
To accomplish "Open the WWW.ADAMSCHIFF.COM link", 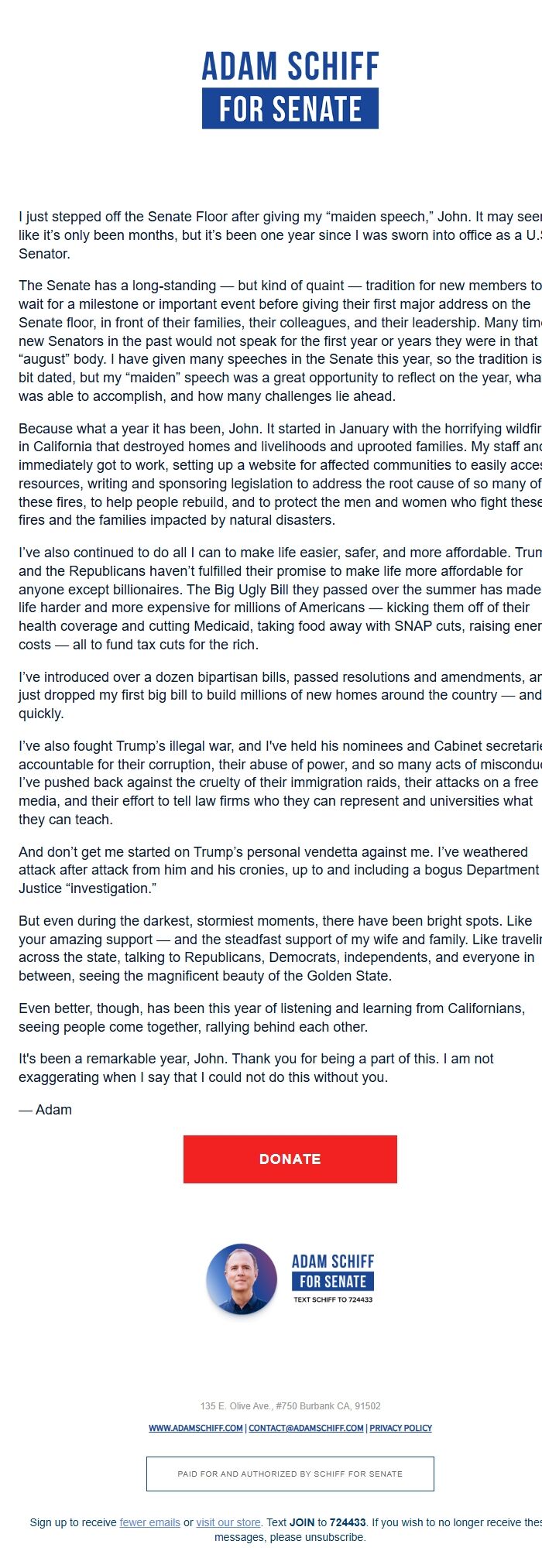I will [x=196, y=1428].
